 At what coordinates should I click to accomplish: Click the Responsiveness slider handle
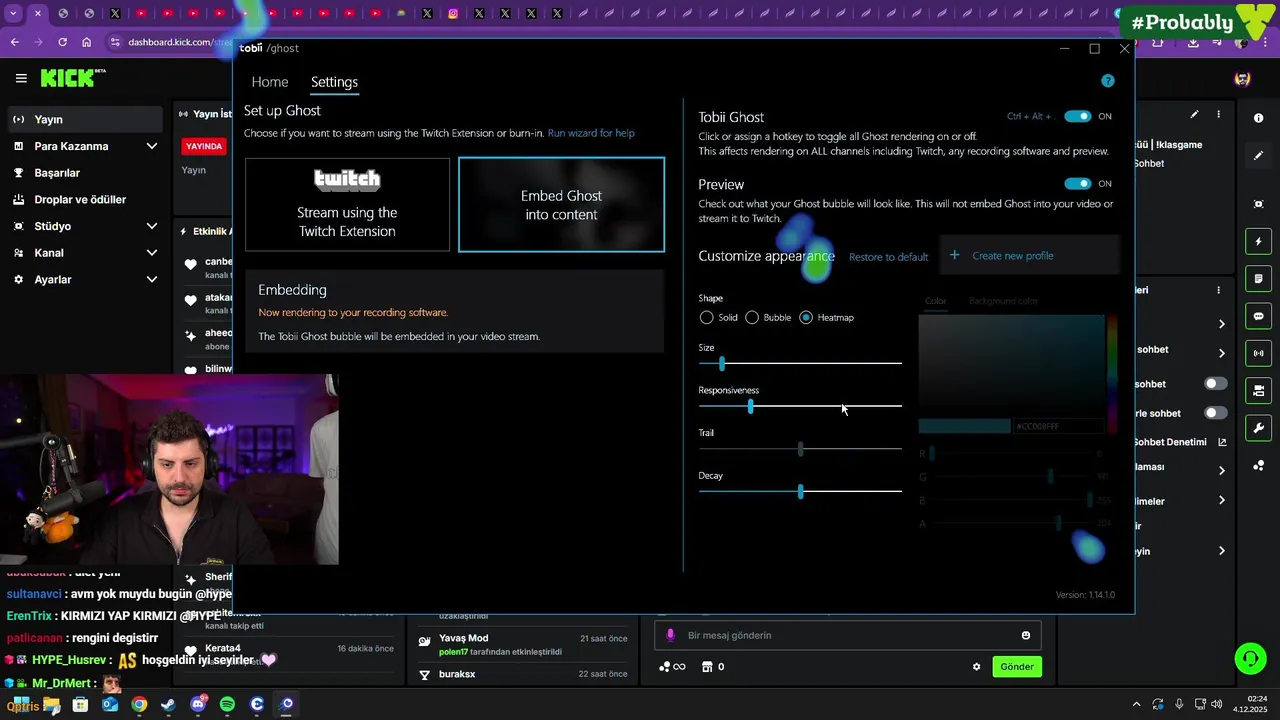751,406
